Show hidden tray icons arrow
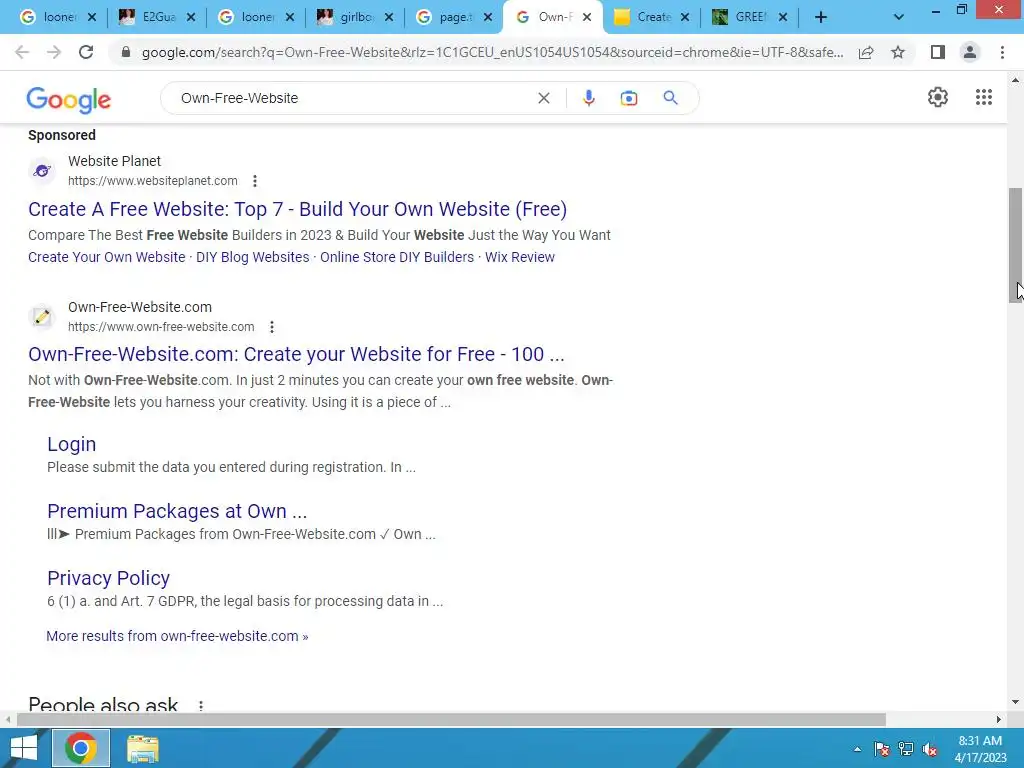 click(857, 749)
